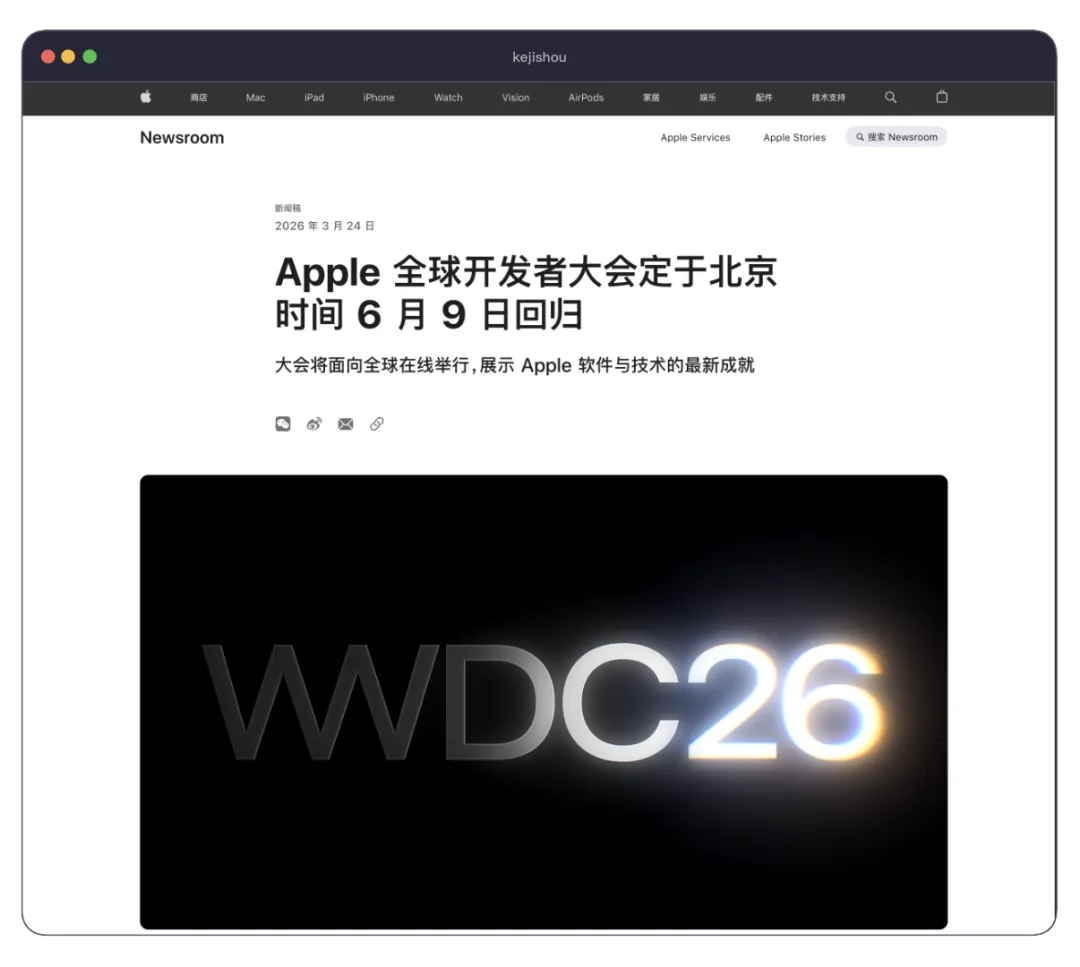Click the article headline about 全球开发者大会
Screen dimensions: 1080x967
coord(526,293)
